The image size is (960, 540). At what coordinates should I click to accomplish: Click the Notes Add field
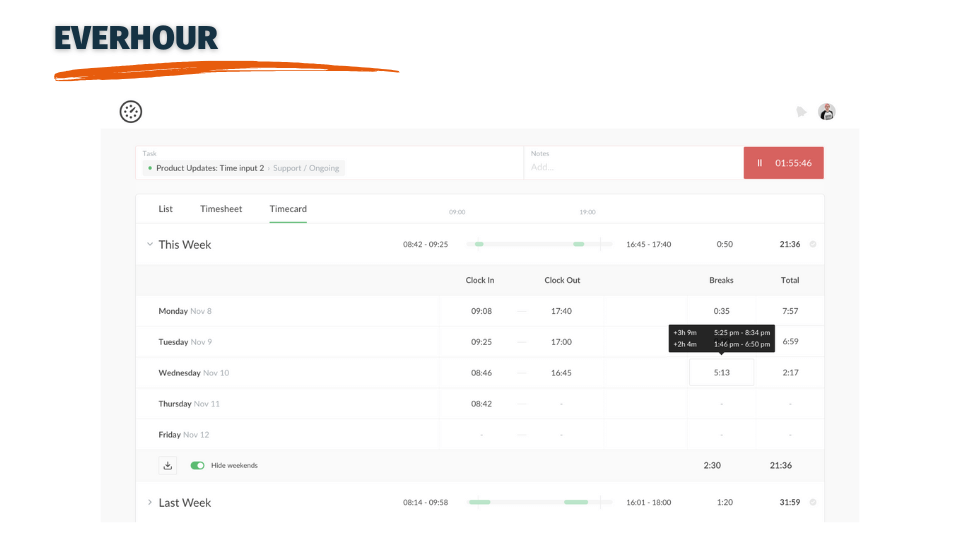pos(634,163)
